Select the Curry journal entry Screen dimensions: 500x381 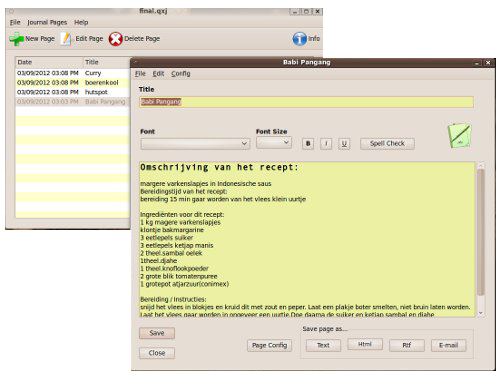click(x=72, y=73)
